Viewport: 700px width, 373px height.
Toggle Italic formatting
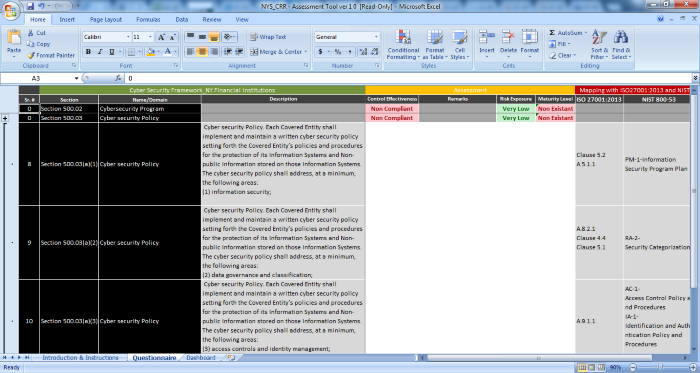100,52
